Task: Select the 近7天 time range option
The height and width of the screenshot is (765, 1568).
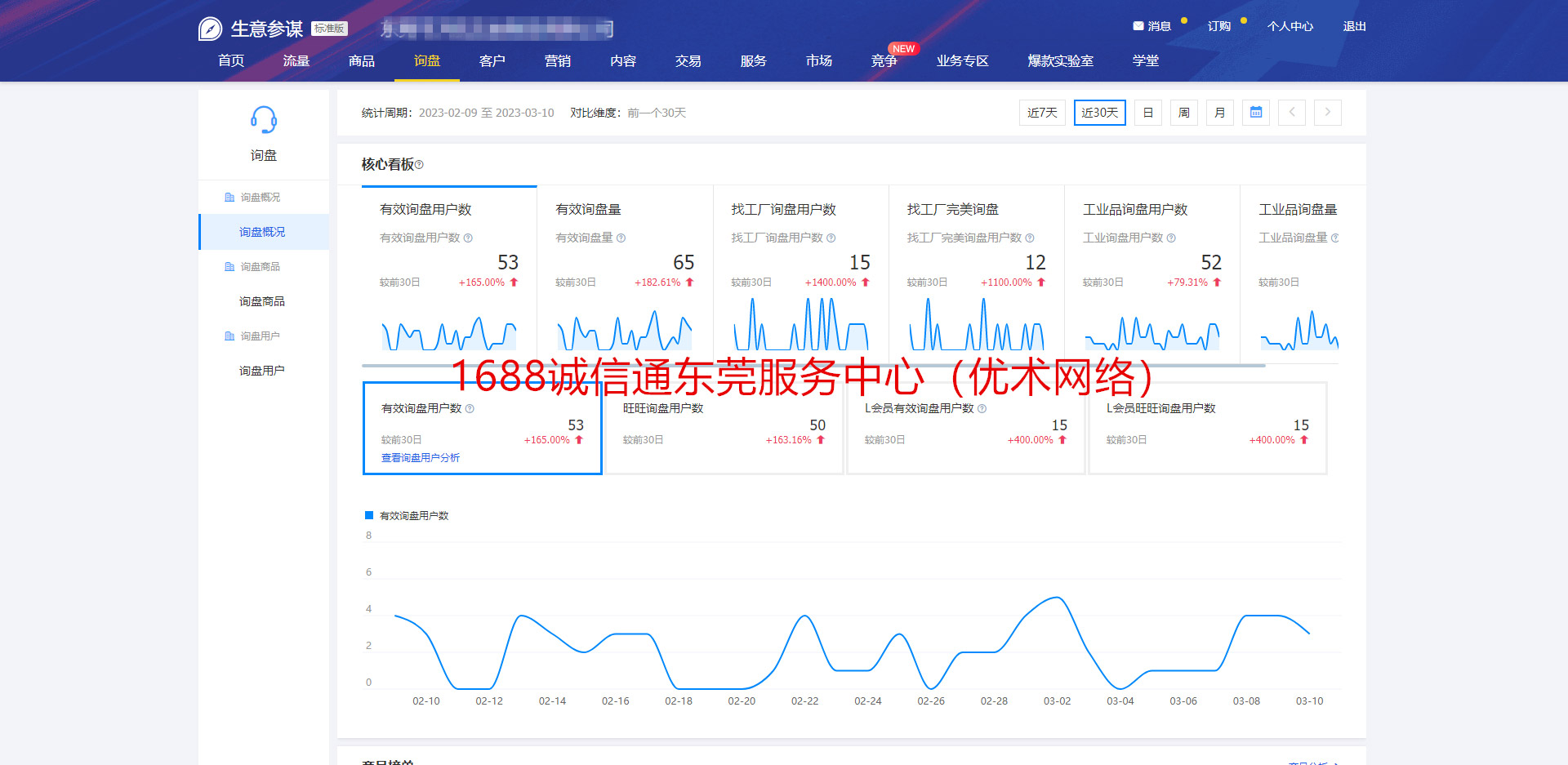Action: (1042, 113)
